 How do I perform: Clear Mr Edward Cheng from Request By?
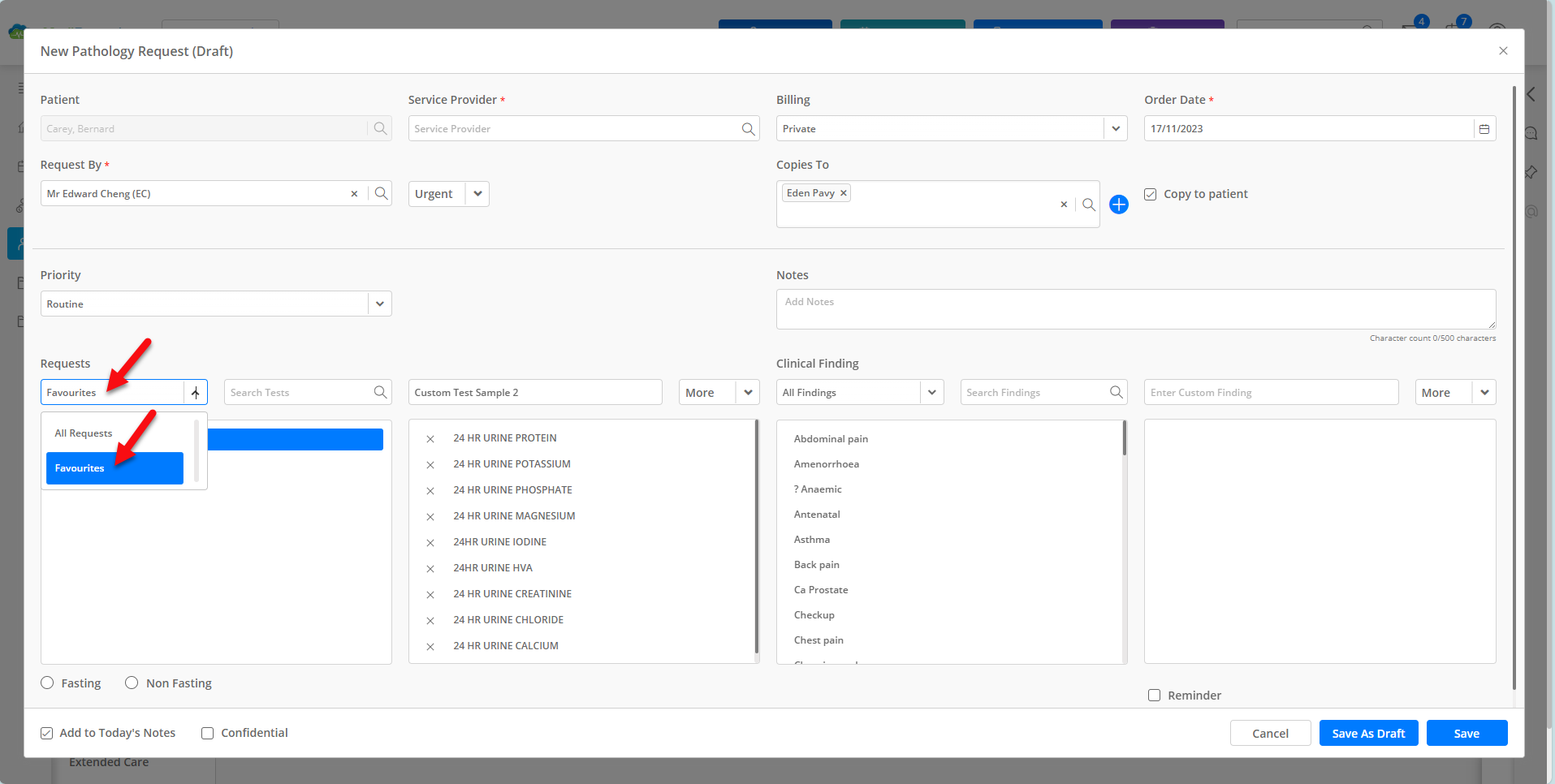coord(354,193)
